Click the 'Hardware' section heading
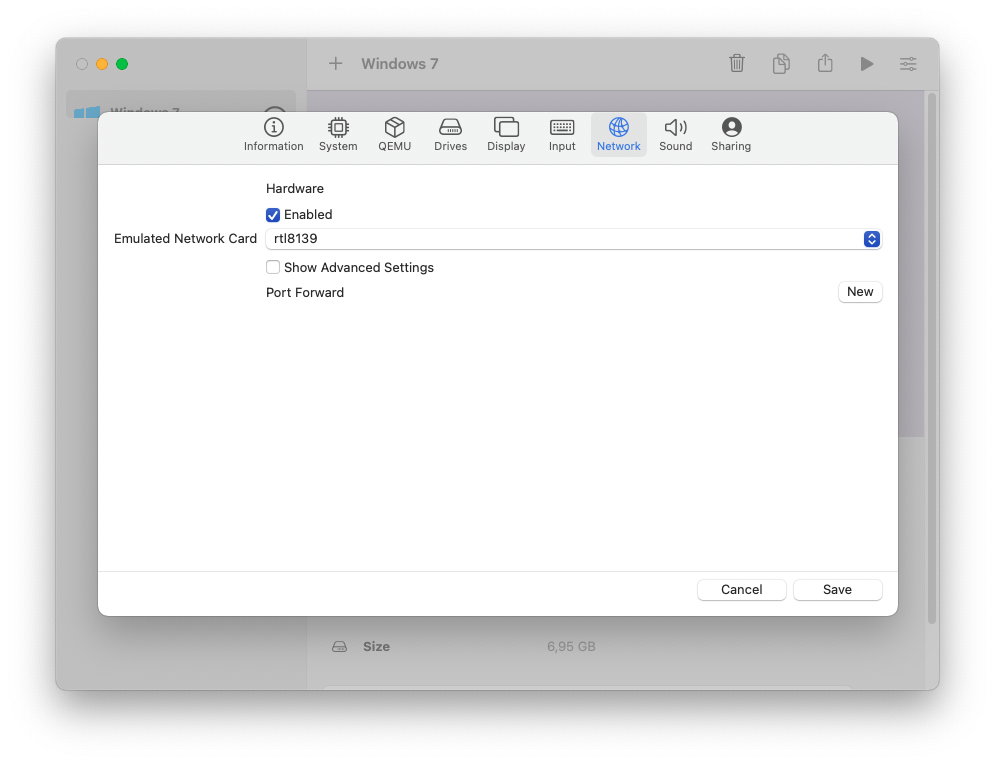This screenshot has width=995, height=764. pyautogui.click(x=294, y=188)
